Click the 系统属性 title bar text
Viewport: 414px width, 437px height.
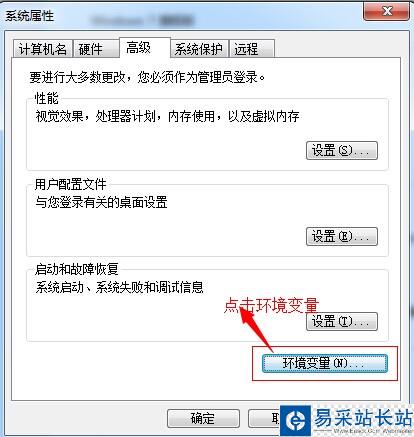[29, 15]
